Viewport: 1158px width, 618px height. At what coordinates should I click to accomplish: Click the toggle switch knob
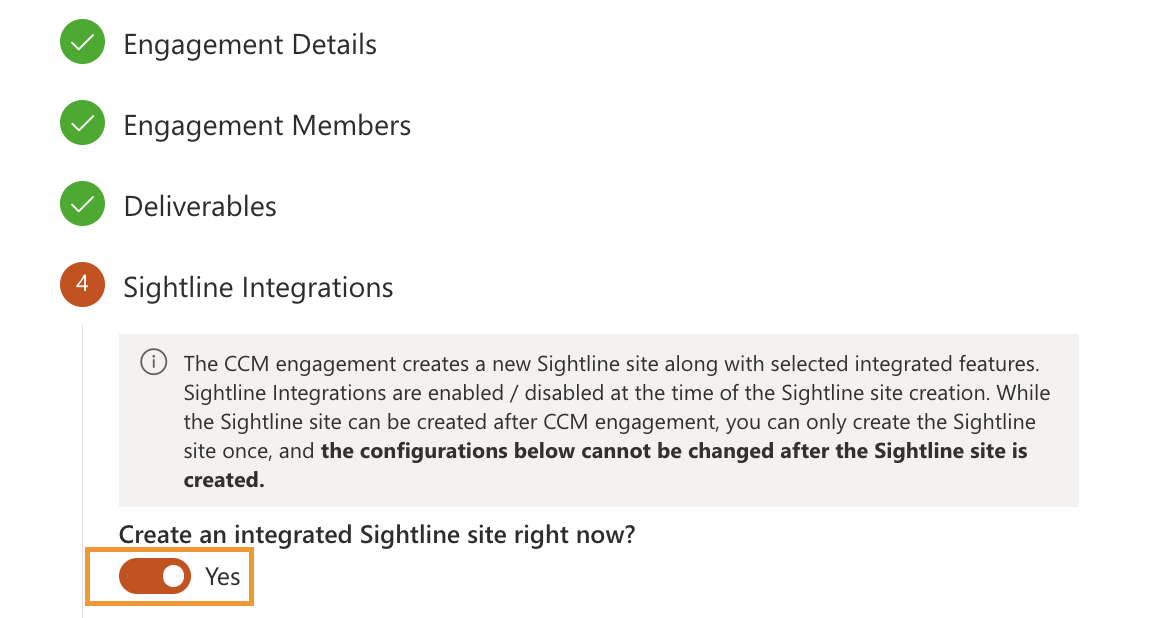175,576
